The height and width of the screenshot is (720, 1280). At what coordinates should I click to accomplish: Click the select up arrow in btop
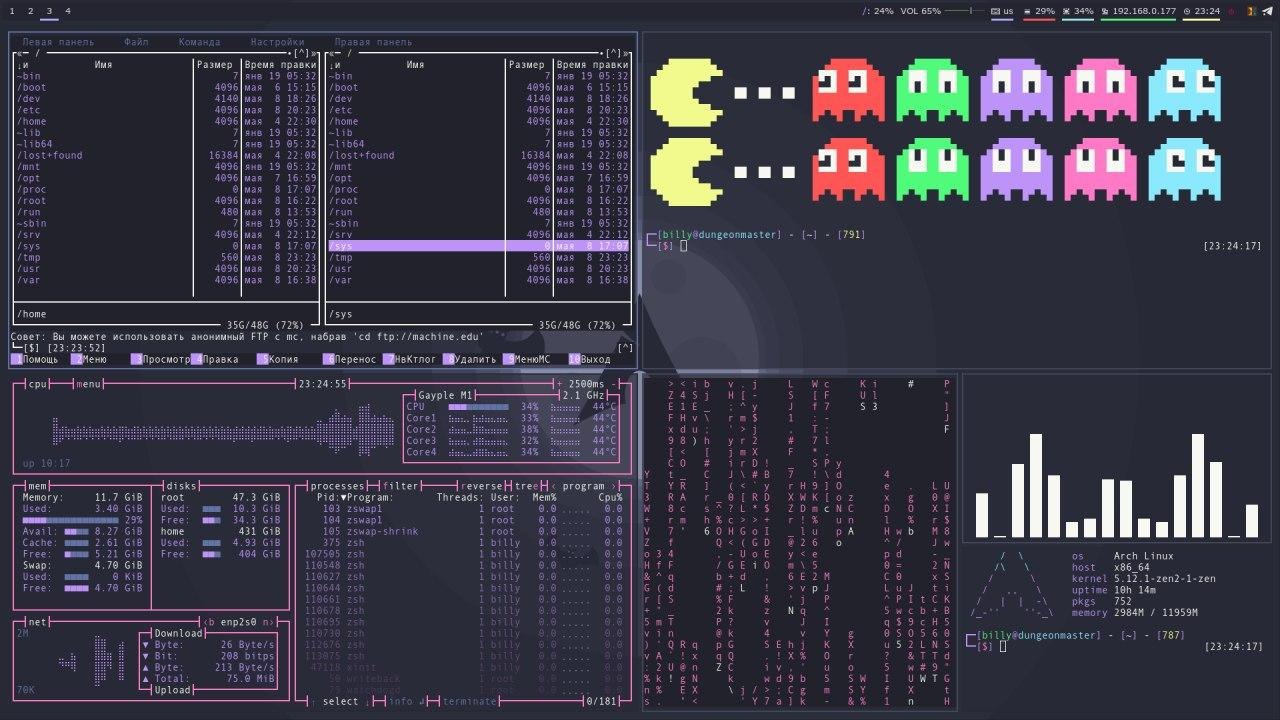coord(314,702)
